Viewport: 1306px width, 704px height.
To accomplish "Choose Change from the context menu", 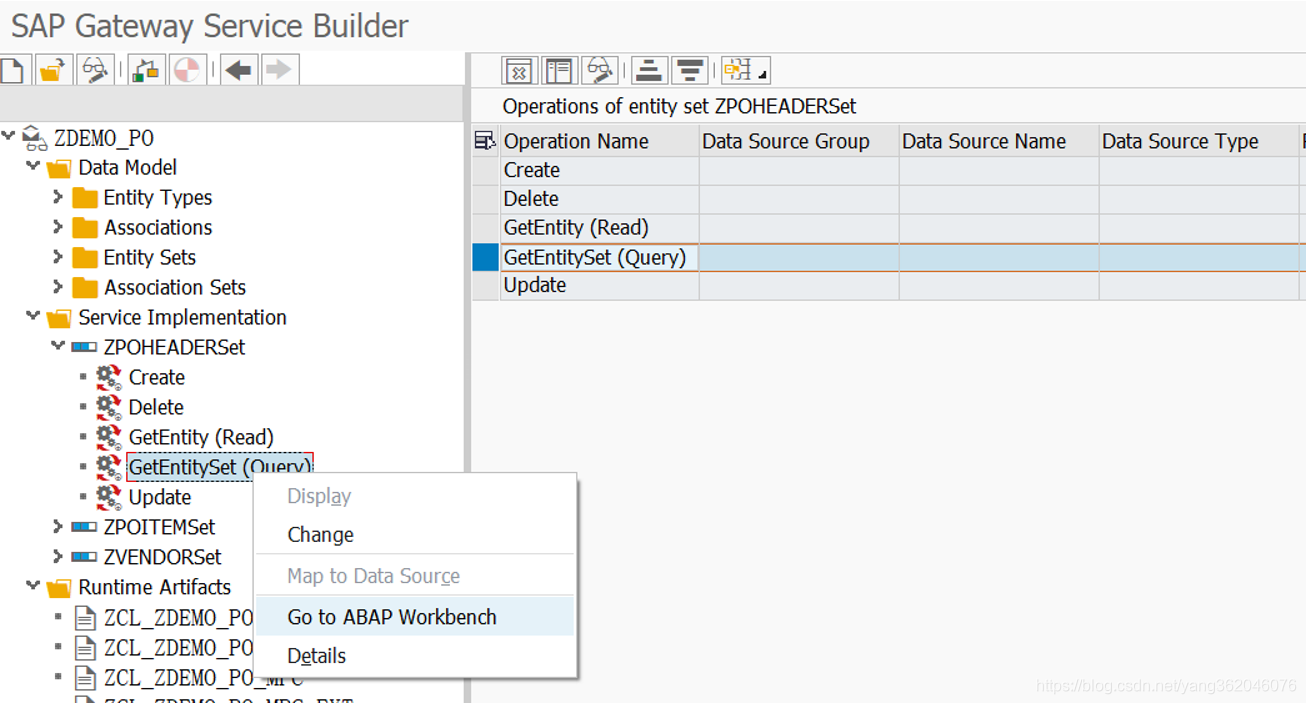I will point(416,535).
